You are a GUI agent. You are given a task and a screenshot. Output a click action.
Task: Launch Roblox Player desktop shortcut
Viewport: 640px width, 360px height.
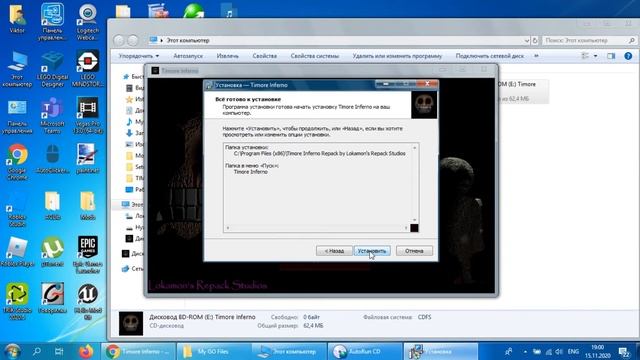point(17,252)
